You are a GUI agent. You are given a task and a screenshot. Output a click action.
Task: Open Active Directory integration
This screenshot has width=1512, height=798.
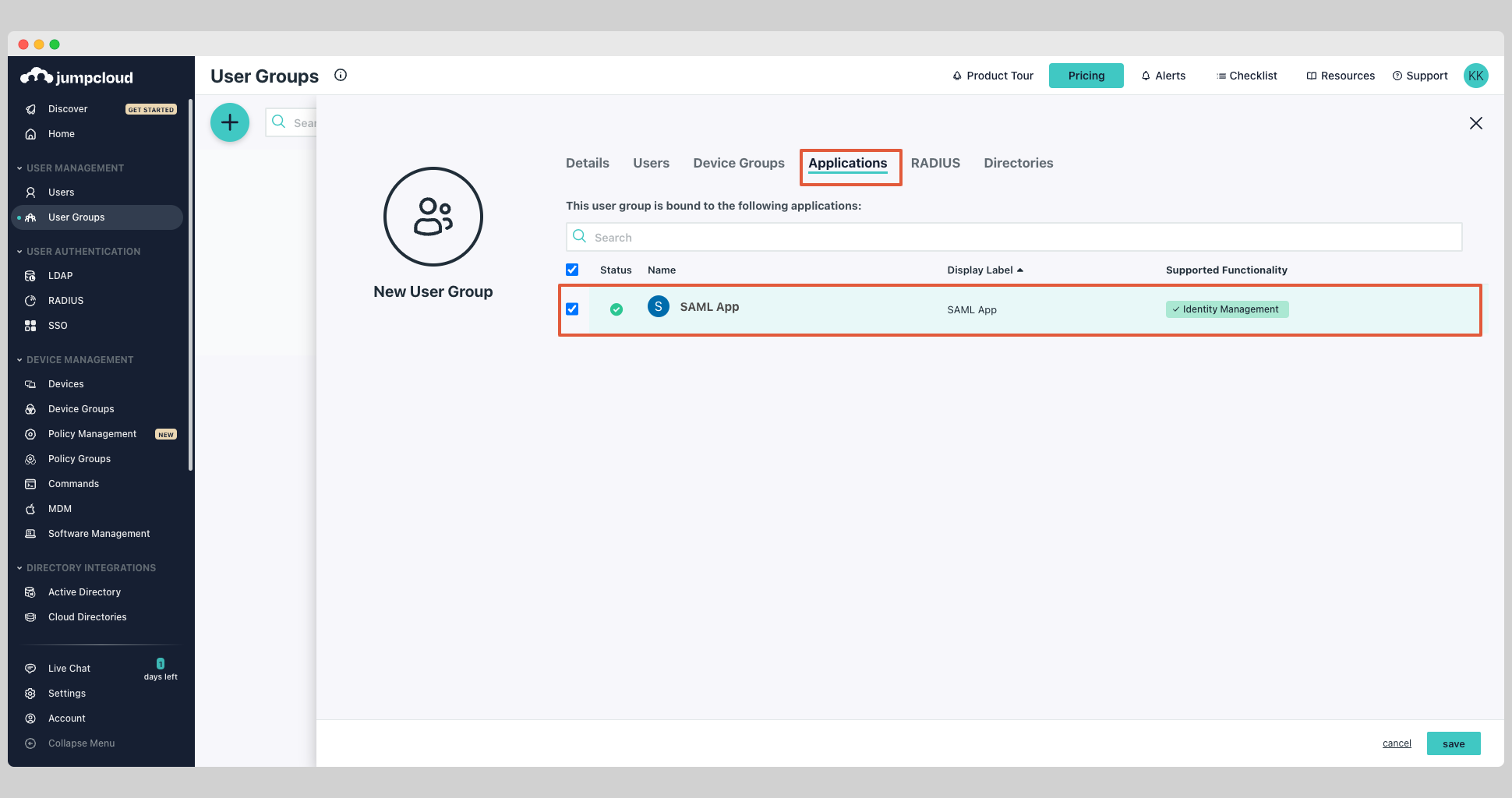pyautogui.click(x=84, y=591)
